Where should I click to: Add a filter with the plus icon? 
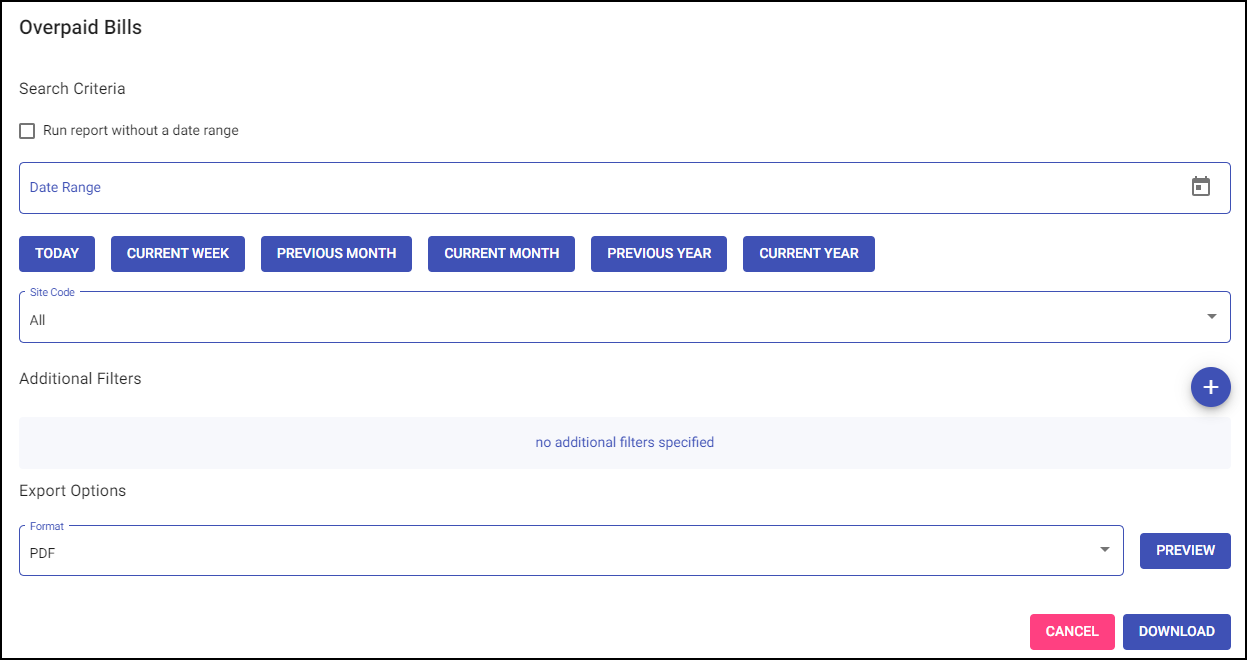coord(1210,387)
